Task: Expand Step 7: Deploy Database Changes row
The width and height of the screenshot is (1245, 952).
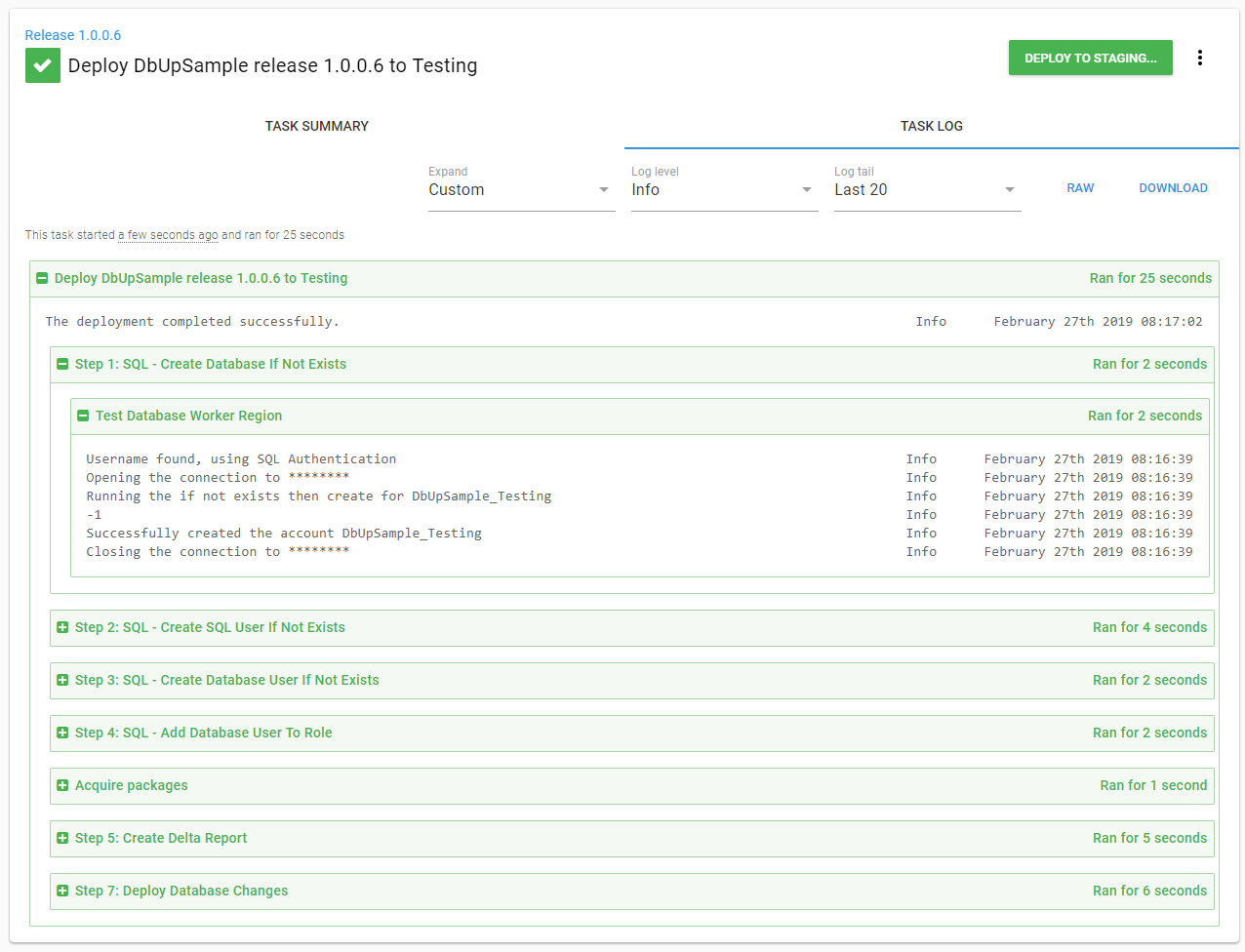Action: coord(181,892)
